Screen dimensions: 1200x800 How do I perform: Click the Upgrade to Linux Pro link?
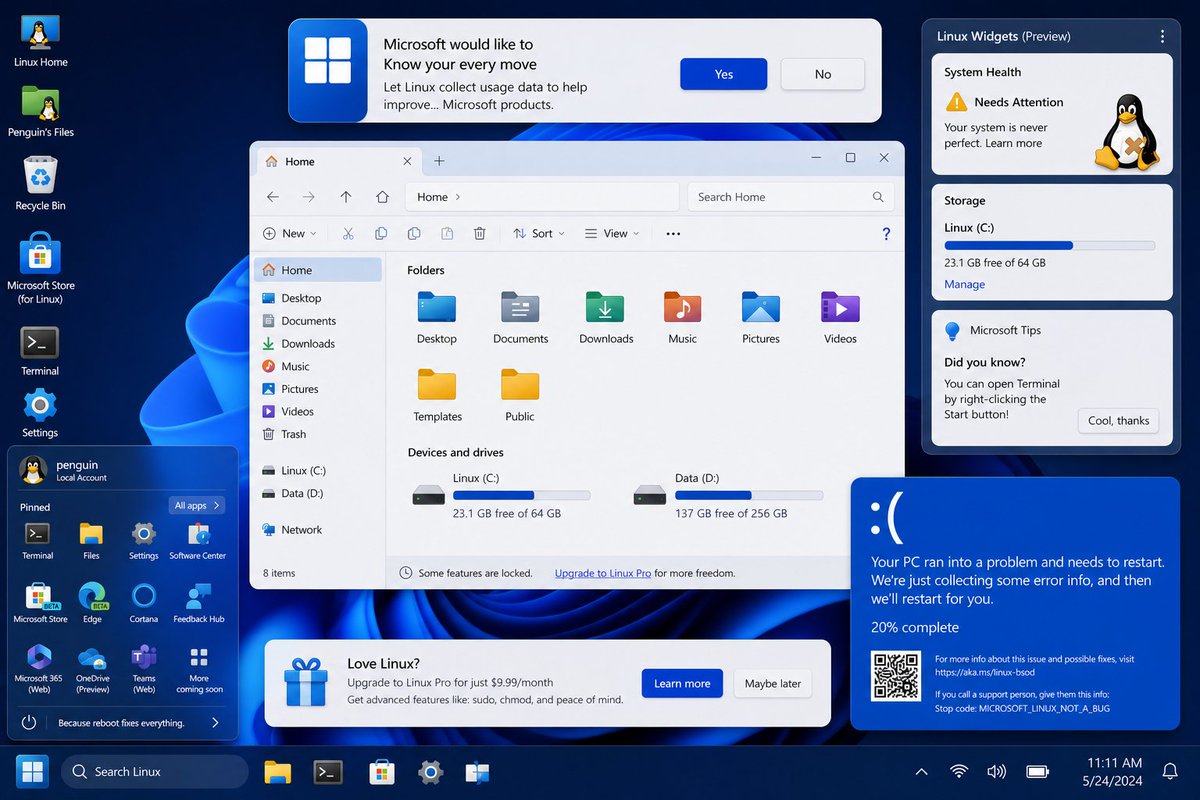[x=603, y=573]
